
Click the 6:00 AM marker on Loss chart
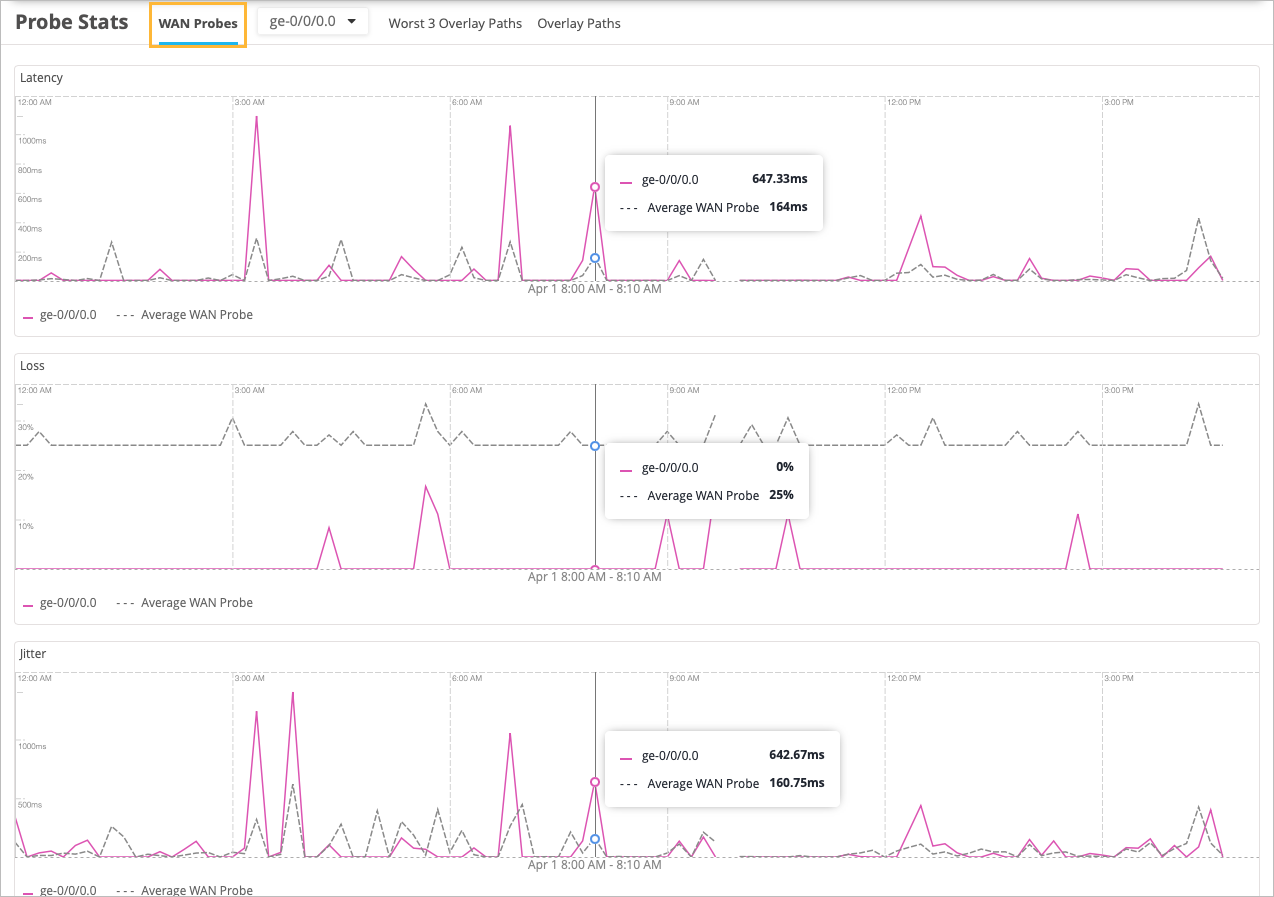[466, 390]
